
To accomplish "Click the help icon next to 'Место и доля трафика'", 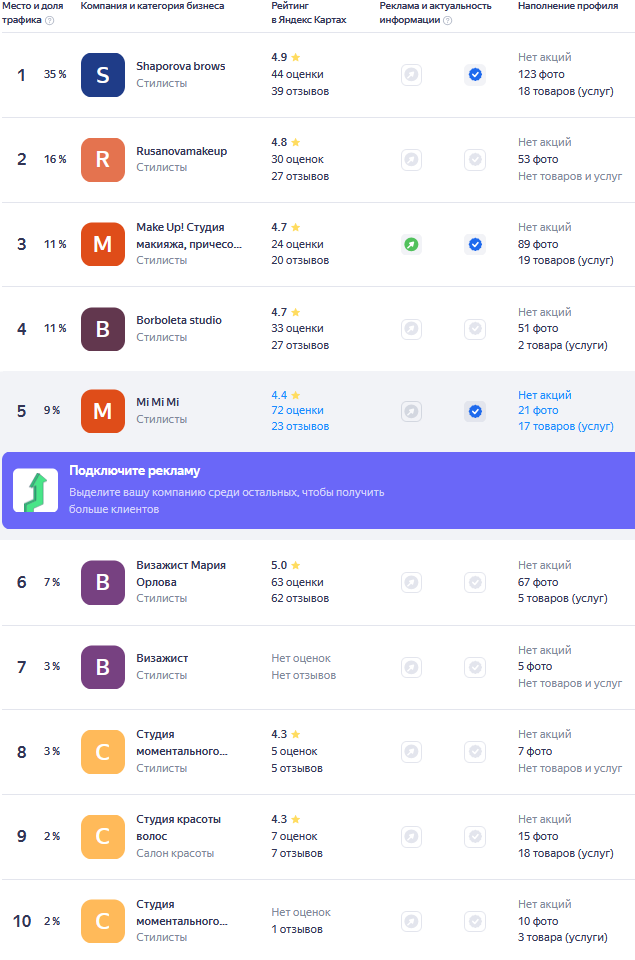I will (x=50, y=20).
